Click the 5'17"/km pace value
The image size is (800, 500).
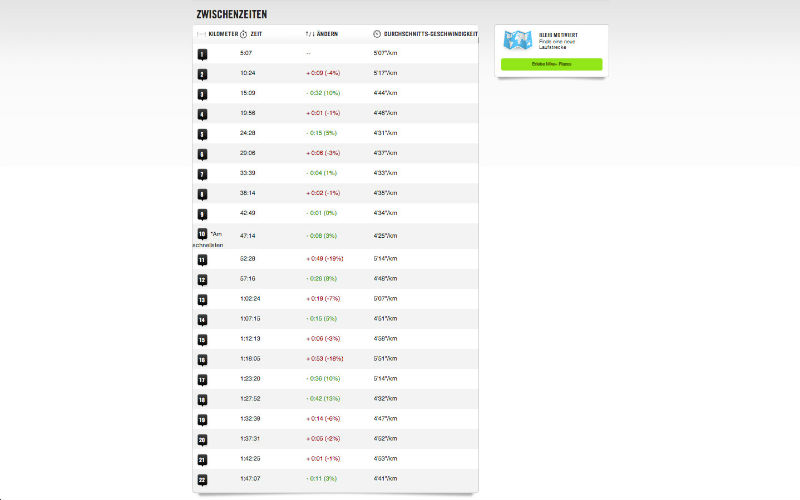(385, 73)
